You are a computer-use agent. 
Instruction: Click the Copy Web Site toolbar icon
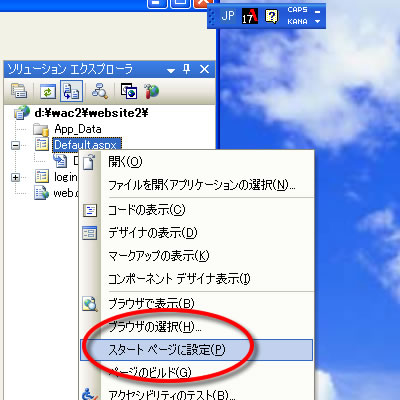pyautogui.click(x=129, y=91)
